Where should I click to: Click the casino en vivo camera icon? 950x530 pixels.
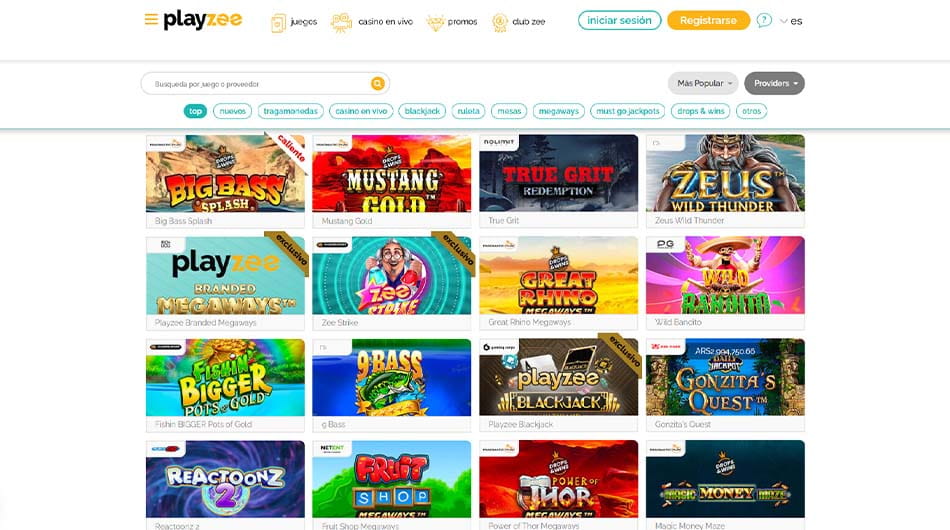[x=341, y=22]
